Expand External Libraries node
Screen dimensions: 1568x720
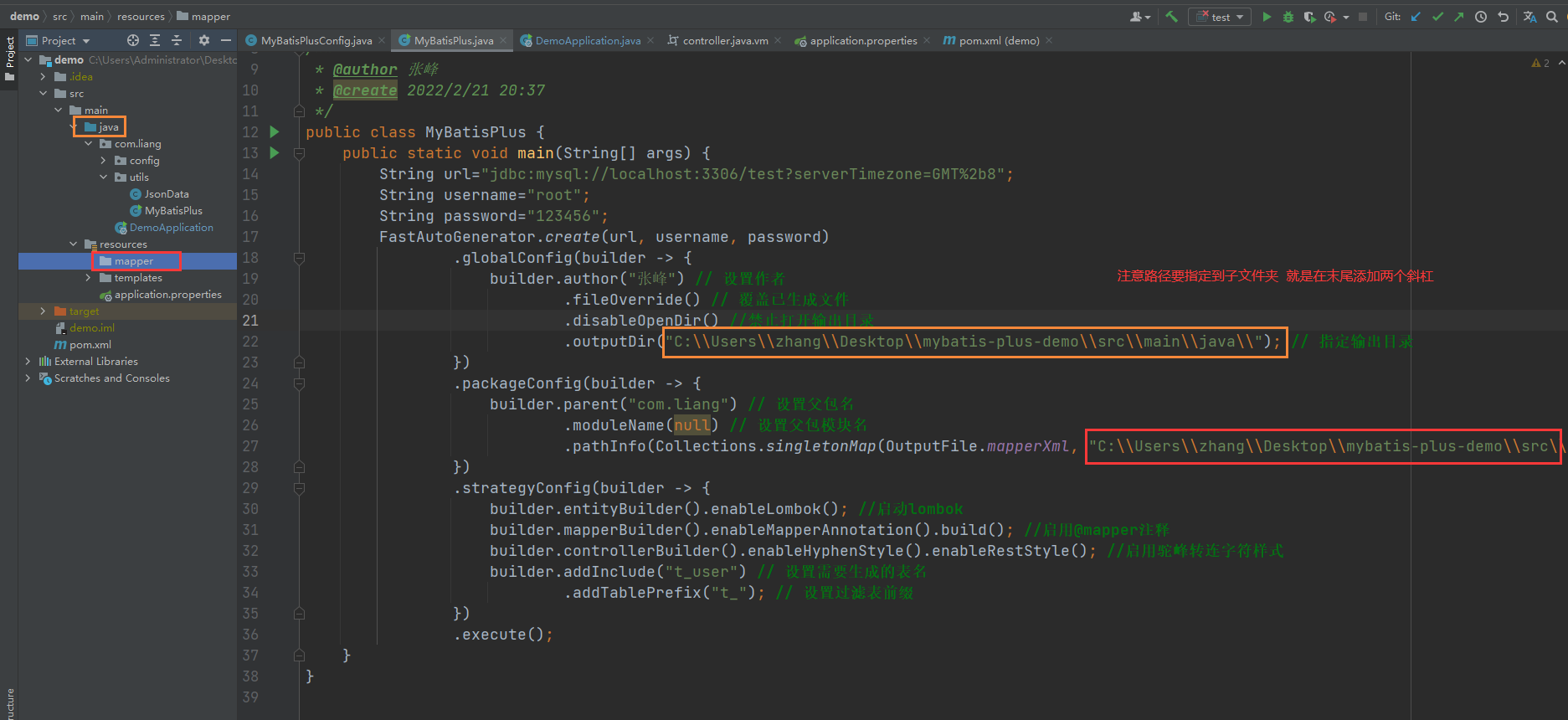click(28, 361)
